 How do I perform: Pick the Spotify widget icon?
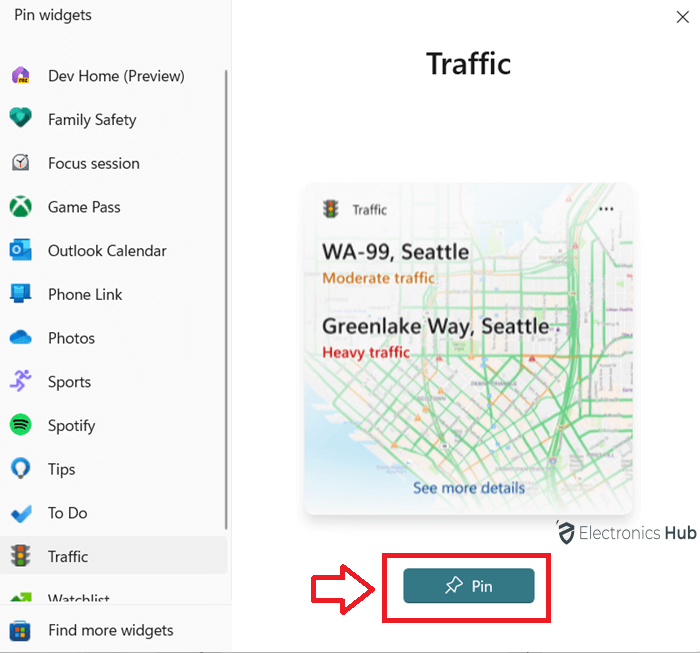[x=21, y=424]
